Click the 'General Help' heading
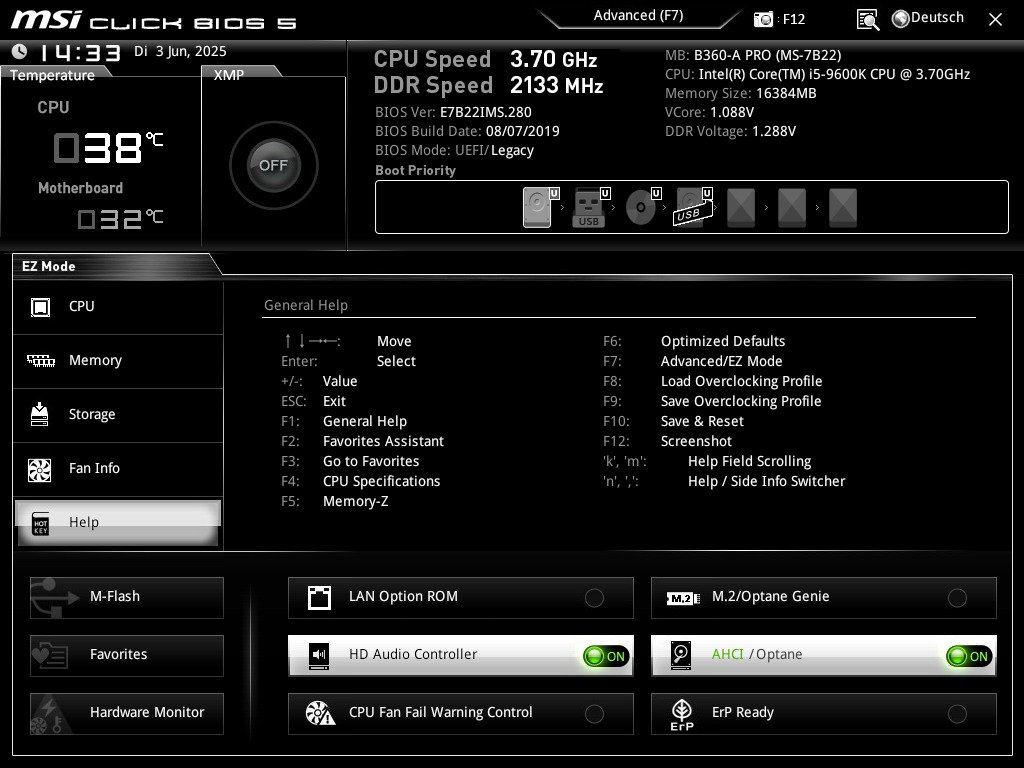Screen dimensions: 1024x768 (306, 306)
